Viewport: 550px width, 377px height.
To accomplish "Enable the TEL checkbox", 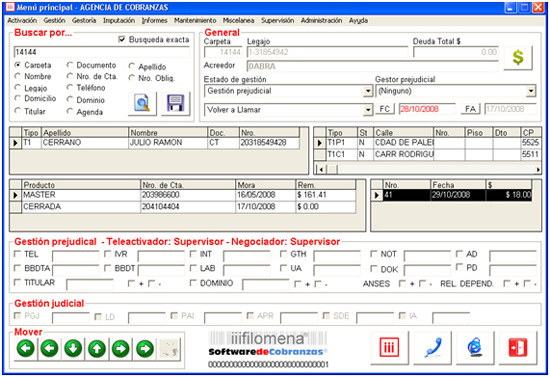I will click(17, 254).
